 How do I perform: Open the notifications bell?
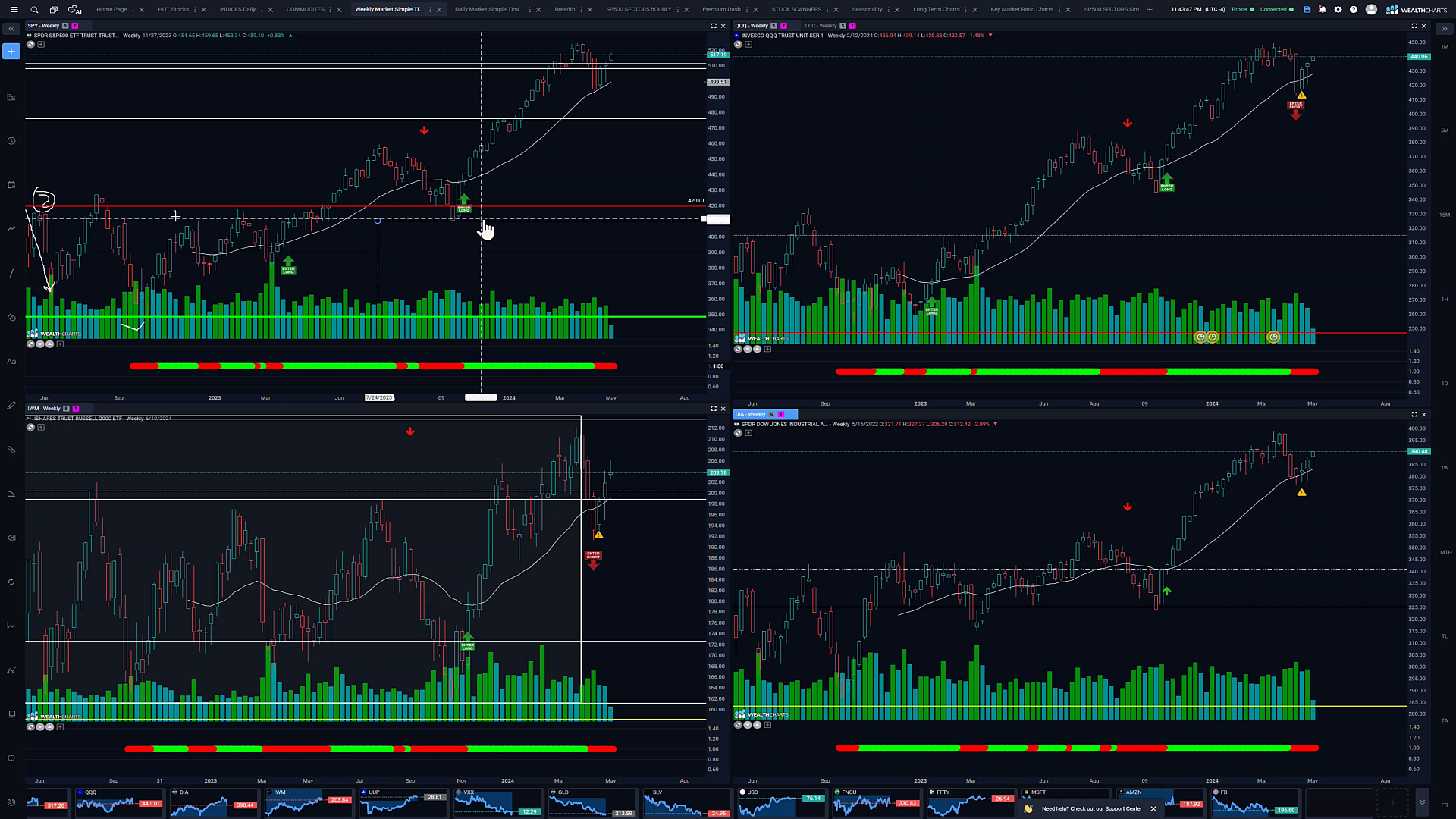click(x=1323, y=10)
